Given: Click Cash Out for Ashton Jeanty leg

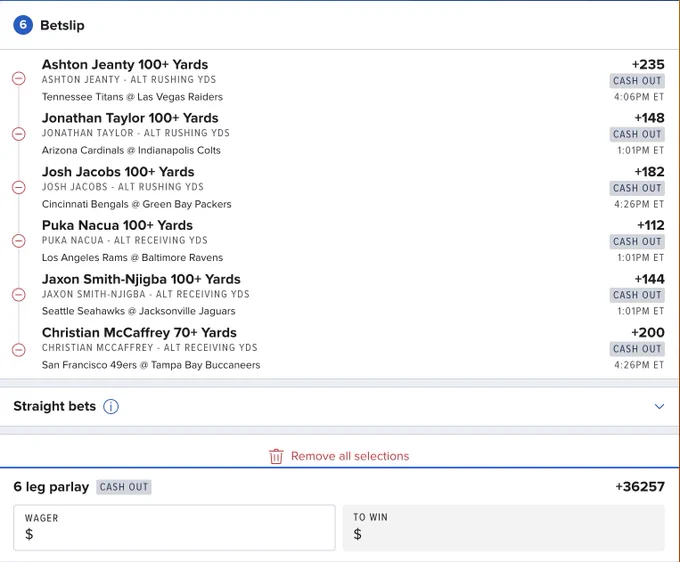Looking at the screenshot, I should pyautogui.click(x=637, y=81).
